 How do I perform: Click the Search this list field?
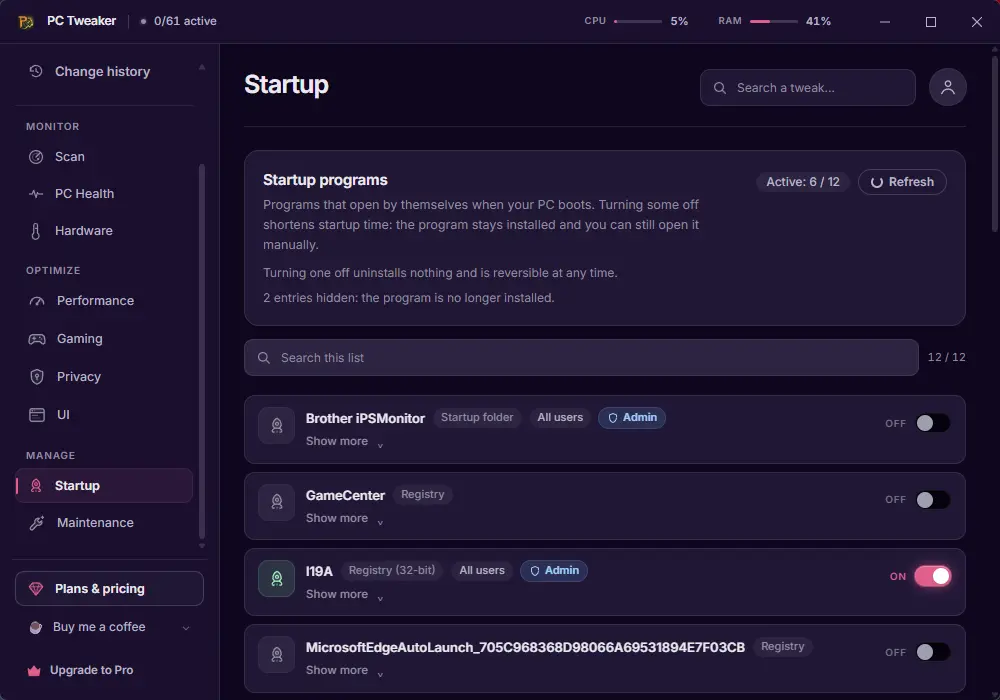[x=581, y=358]
